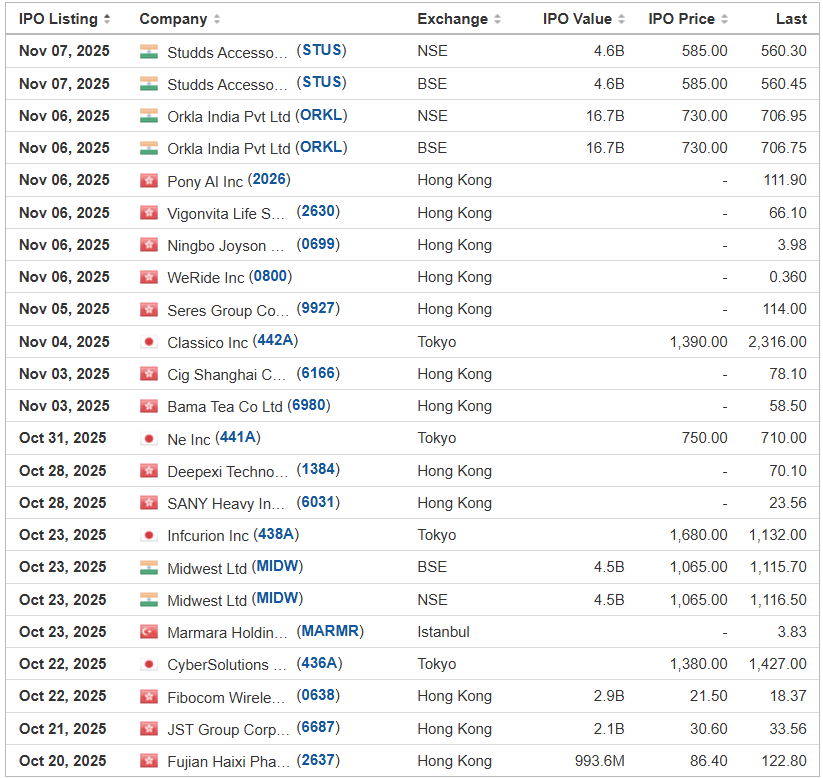
Task: Open the 2026 ticker link
Action: (x=269, y=180)
